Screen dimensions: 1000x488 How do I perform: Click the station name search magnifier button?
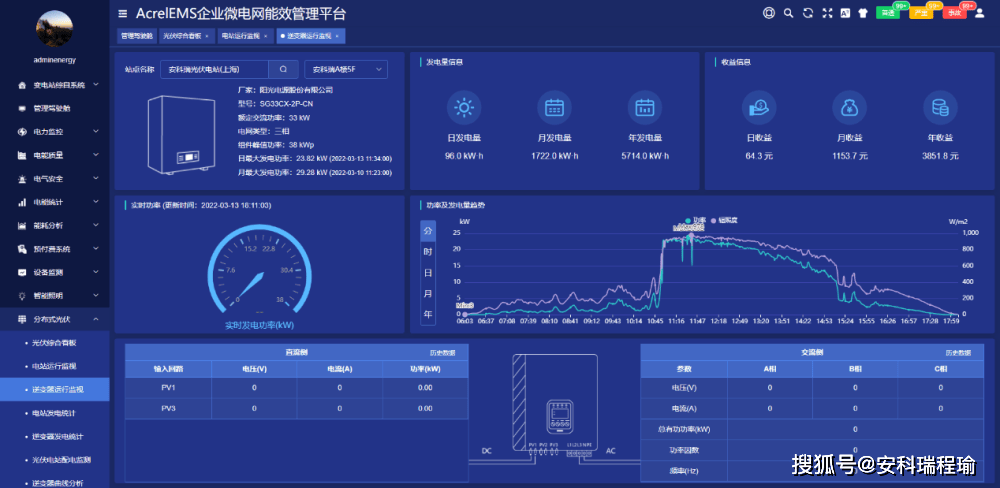click(x=283, y=69)
